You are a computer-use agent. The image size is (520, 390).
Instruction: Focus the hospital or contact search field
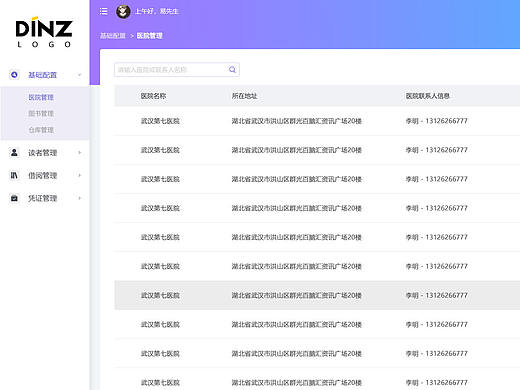(x=177, y=69)
